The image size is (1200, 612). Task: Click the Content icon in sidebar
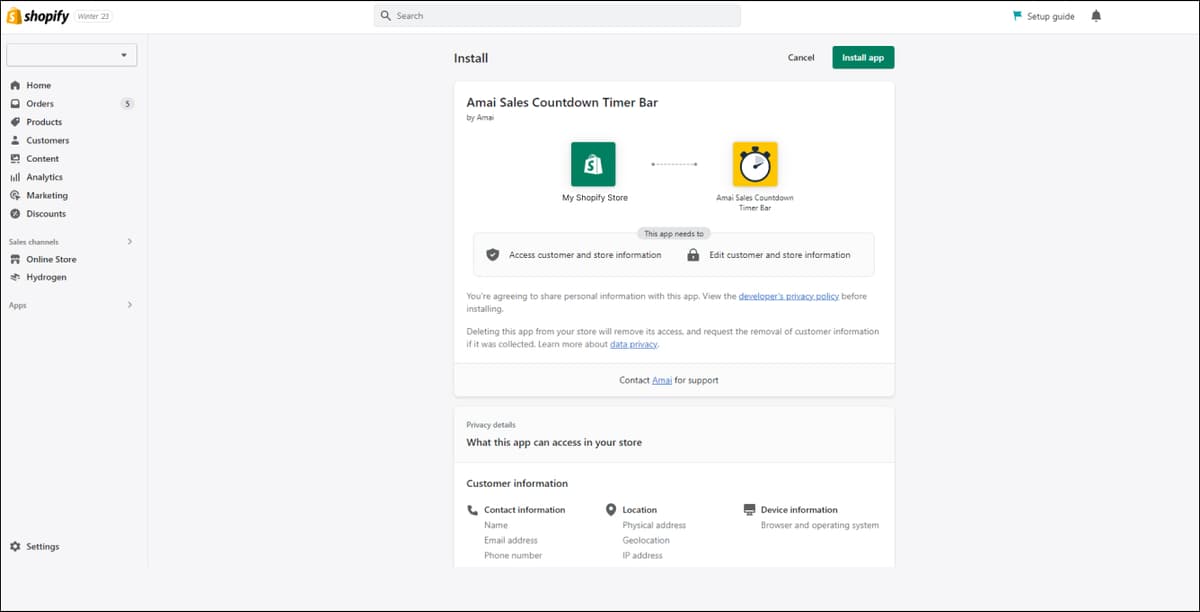15,159
